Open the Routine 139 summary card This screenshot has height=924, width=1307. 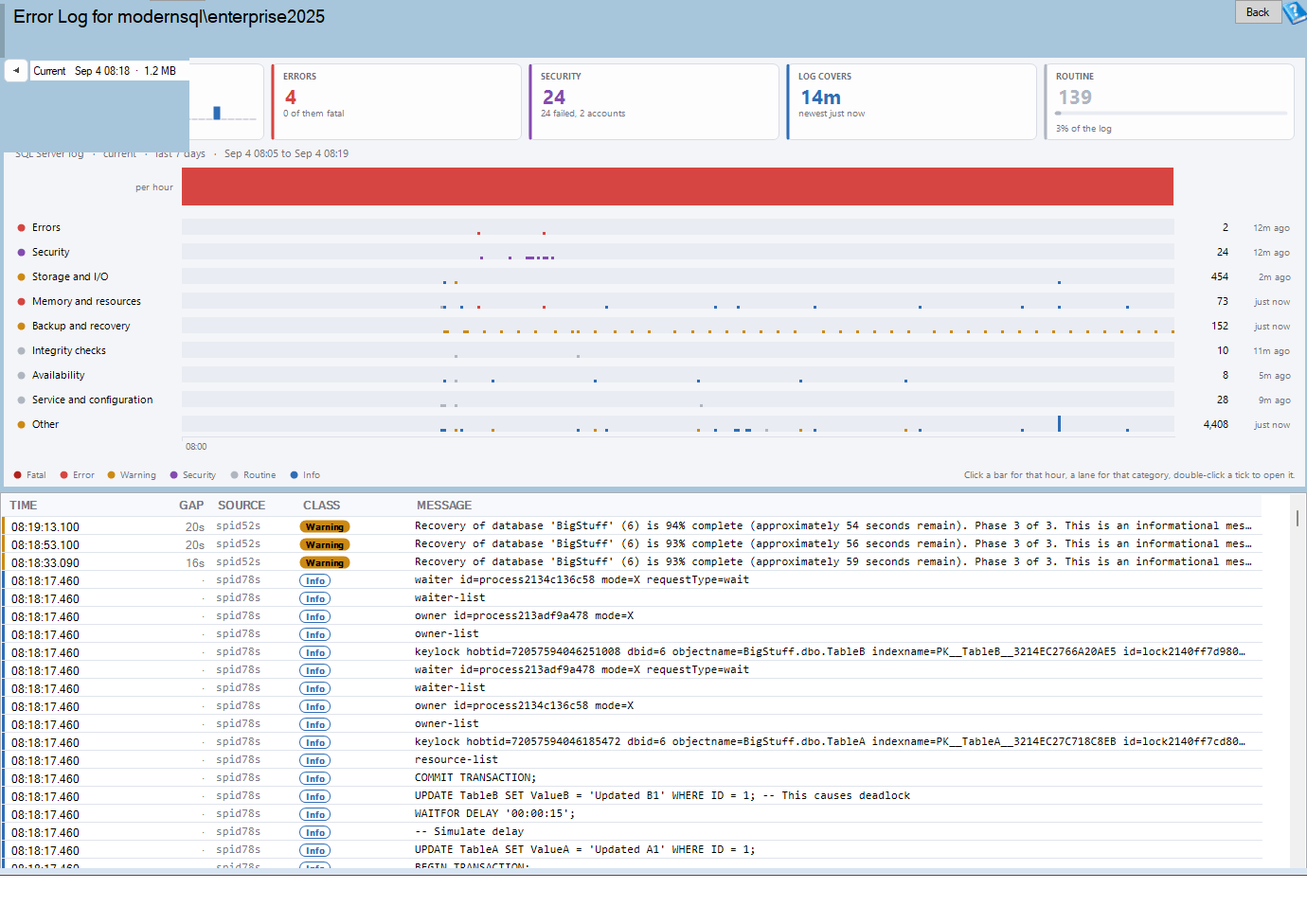tap(1169, 101)
